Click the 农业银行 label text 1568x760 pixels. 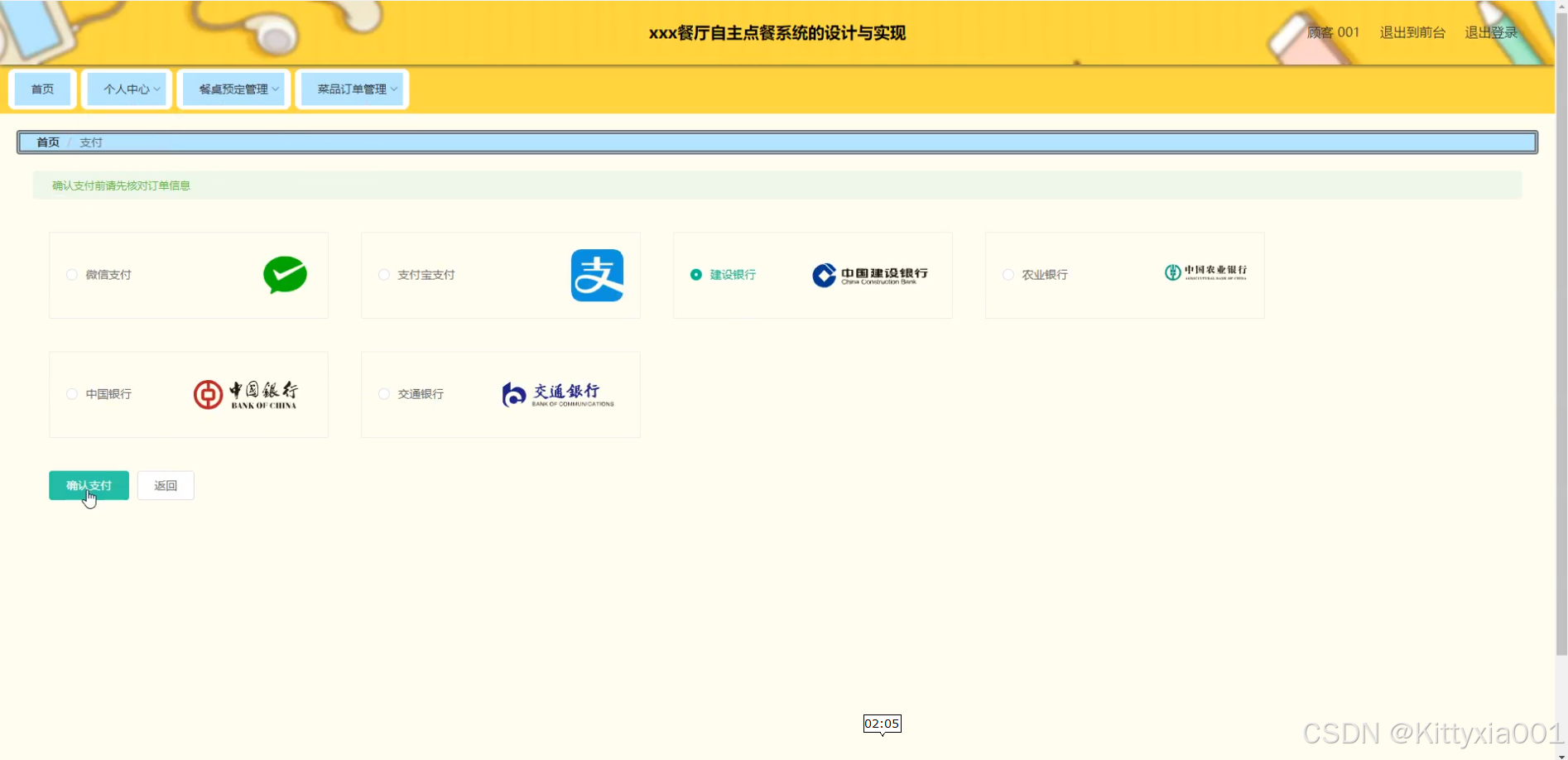pos(1045,275)
